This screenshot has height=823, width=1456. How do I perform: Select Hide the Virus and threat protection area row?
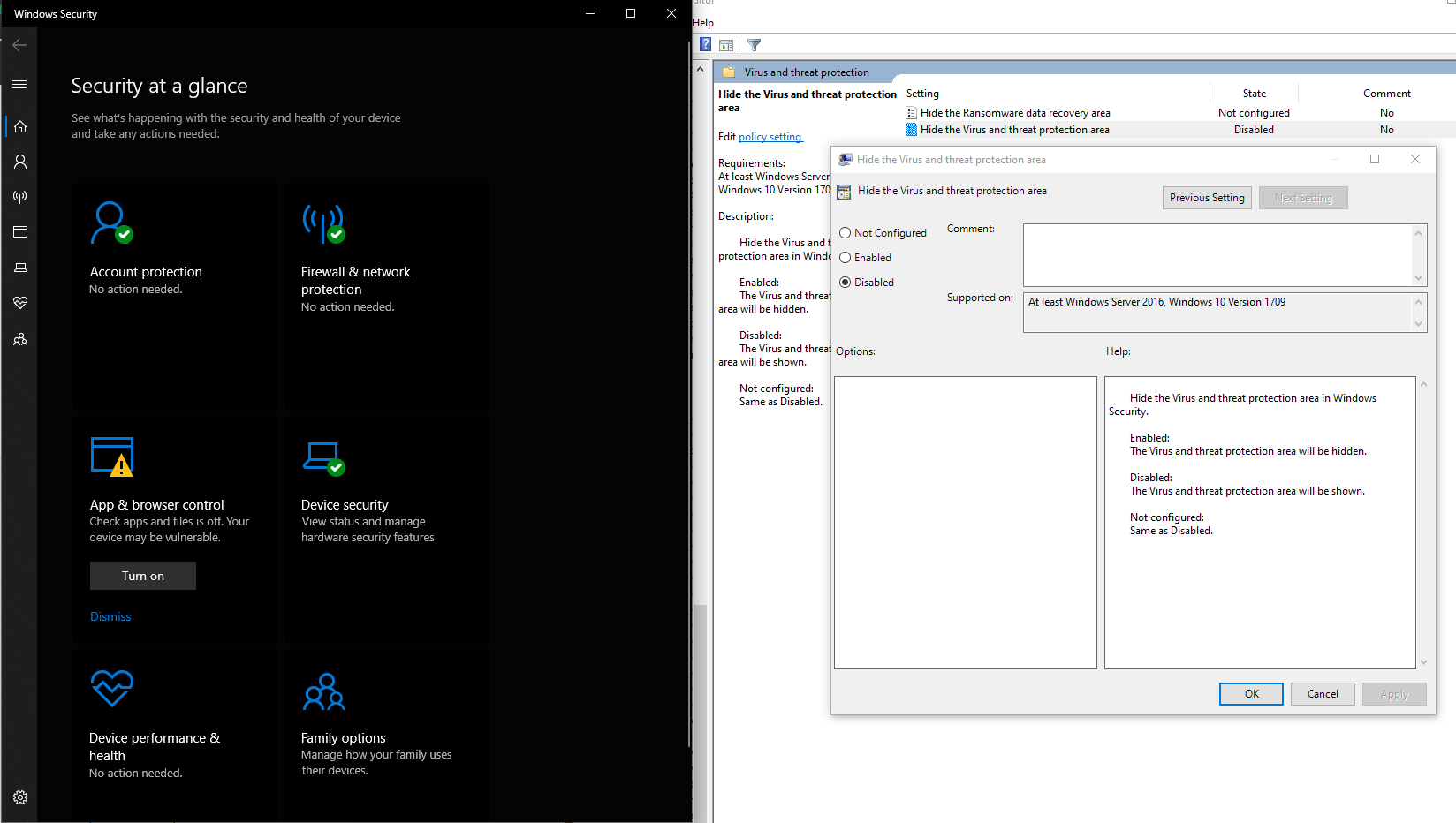[1179, 130]
